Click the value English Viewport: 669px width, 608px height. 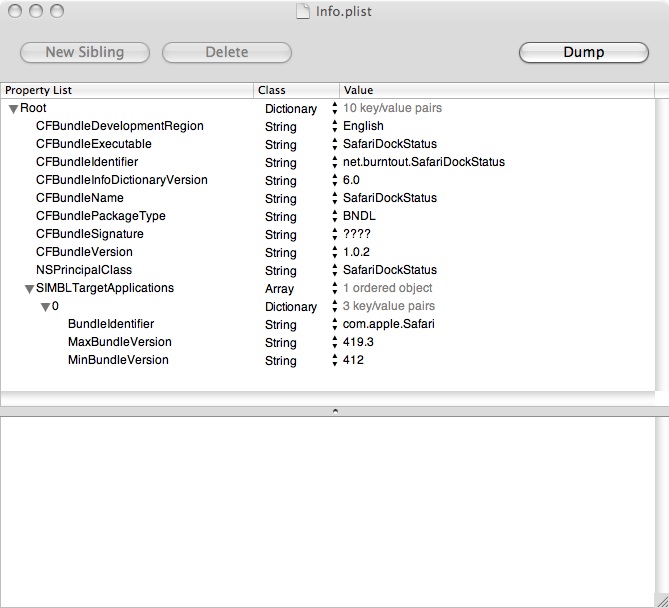click(x=363, y=126)
